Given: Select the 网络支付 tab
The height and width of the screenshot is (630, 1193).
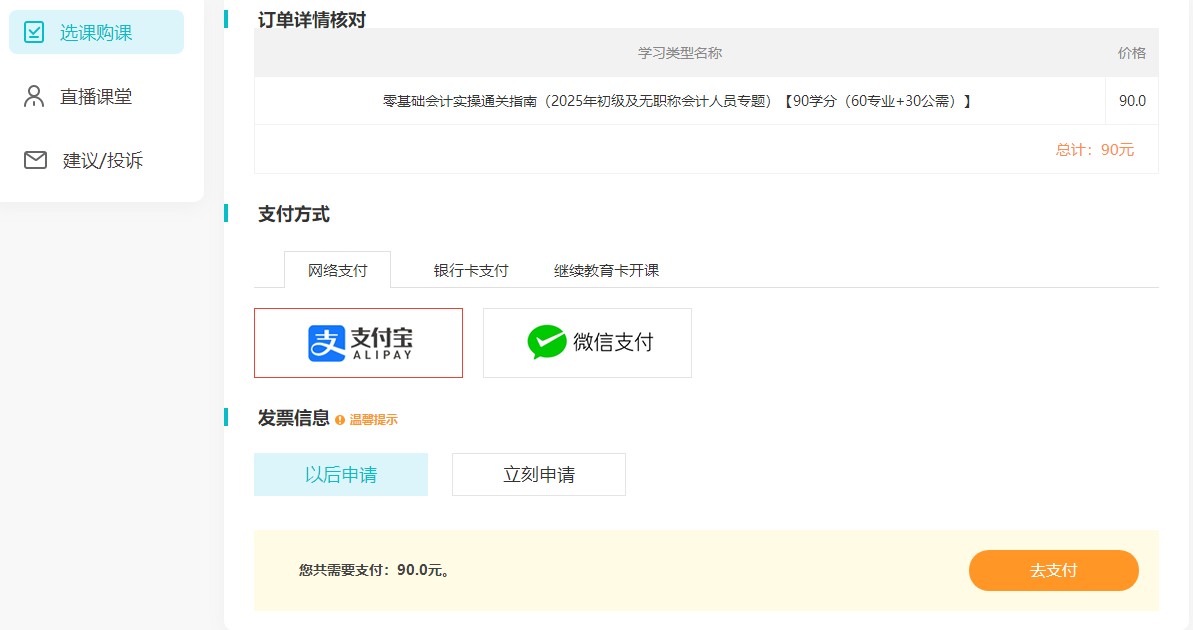Looking at the screenshot, I should pyautogui.click(x=336, y=269).
